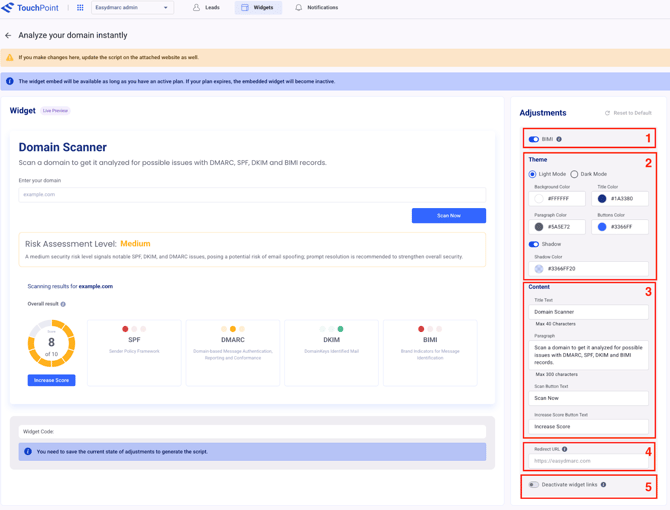Screen dimensions: 670x510
Task: Click the Scan Now button
Action: 448,215
